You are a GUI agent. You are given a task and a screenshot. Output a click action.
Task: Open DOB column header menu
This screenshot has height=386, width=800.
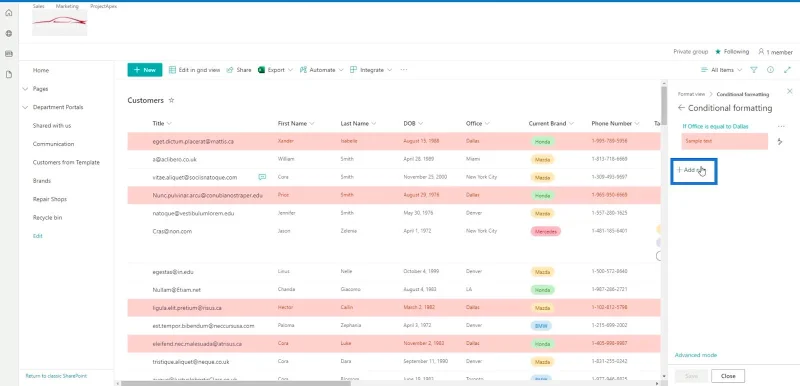[x=413, y=123]
